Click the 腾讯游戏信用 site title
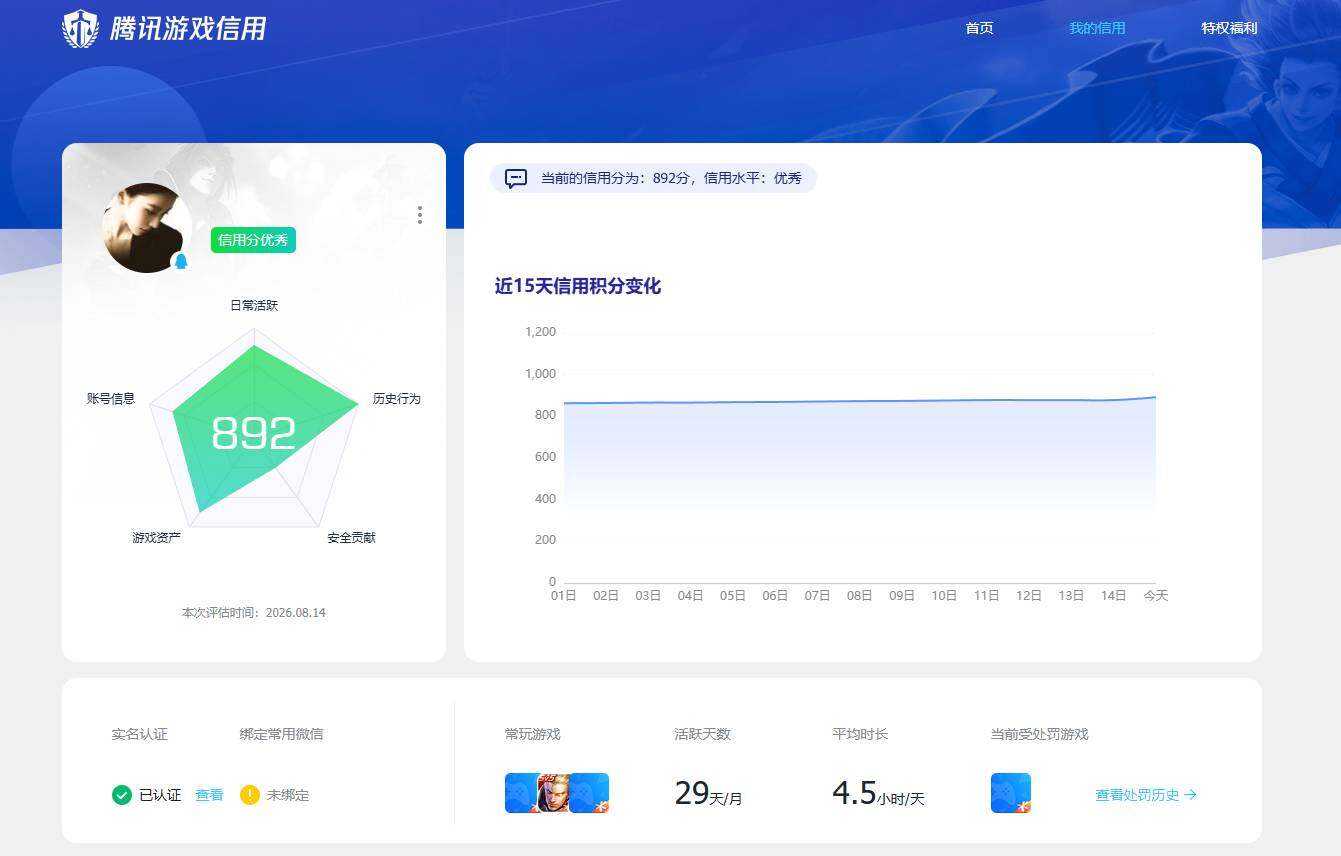1341x856 pixels. (x=188, y=29)
